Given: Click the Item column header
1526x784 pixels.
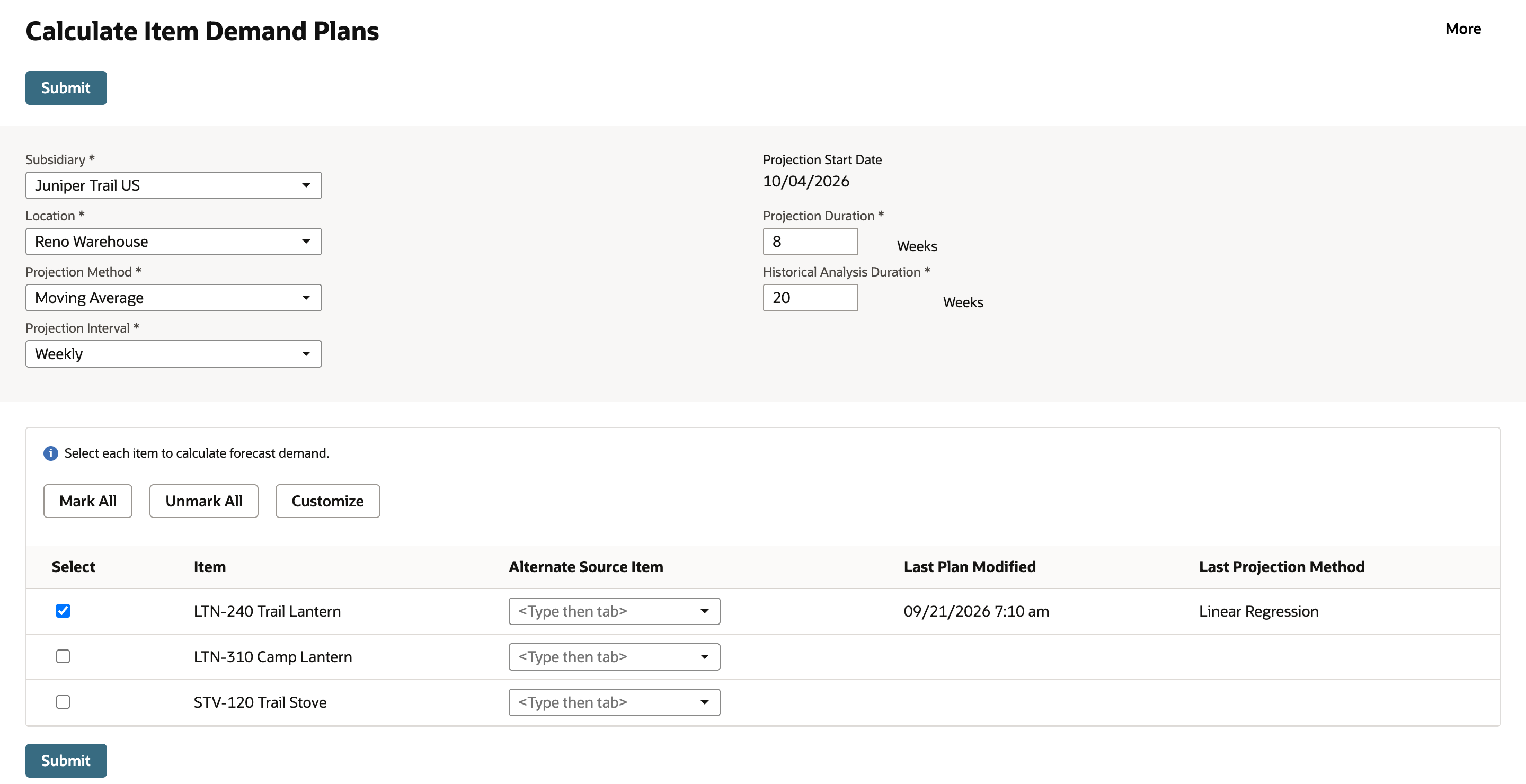Looking at the screenshot, I should pyautogui.click(x=210, y=567).
